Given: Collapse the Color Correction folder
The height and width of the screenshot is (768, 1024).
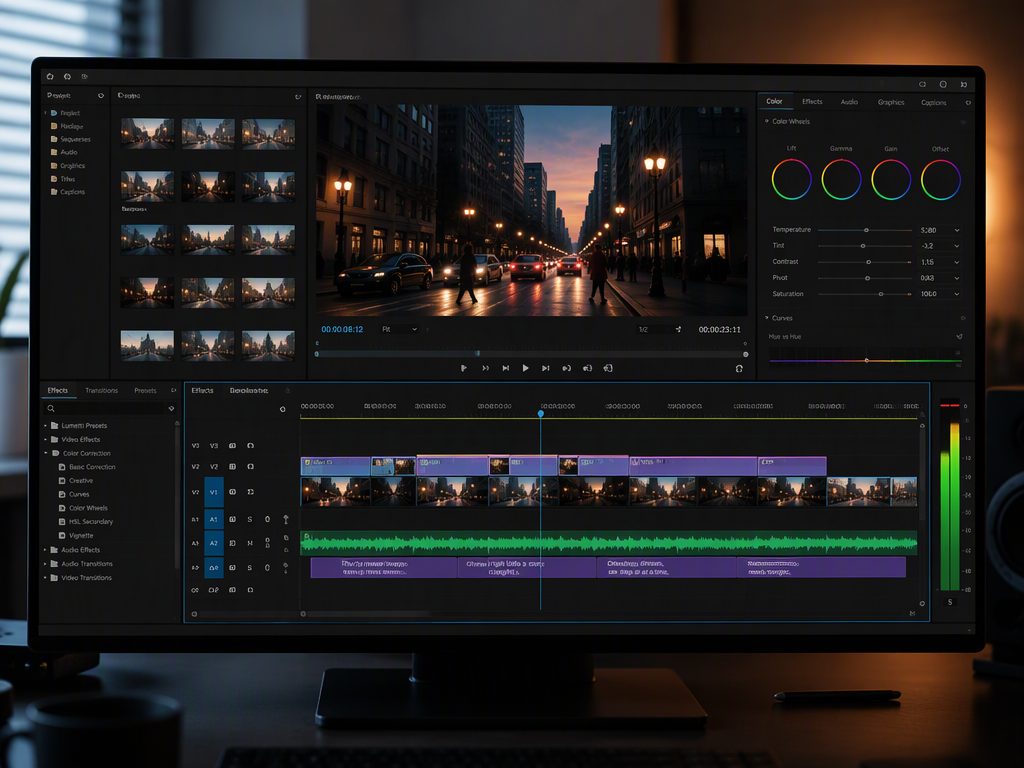Looking at the screenshot, I should [46, 453].
